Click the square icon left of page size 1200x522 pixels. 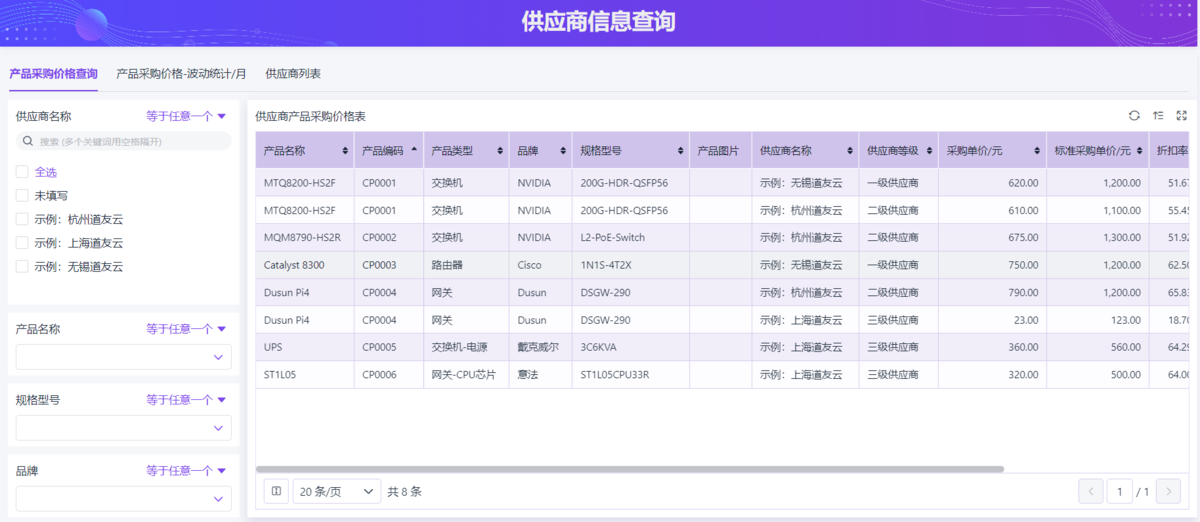coord(277,491)
